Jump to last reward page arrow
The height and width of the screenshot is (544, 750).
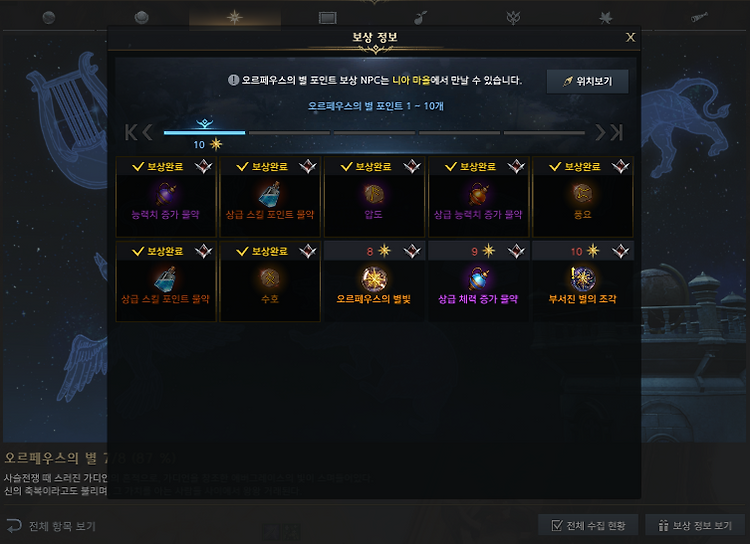617,132
